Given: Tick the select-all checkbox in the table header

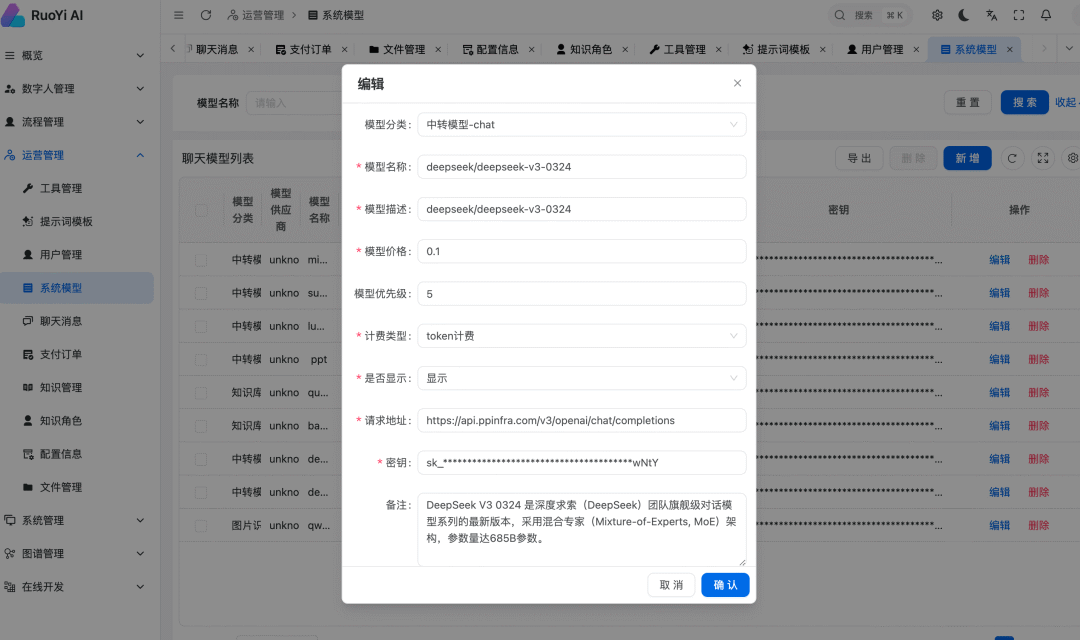Looking at the screenshot, I should pos(201,210).
